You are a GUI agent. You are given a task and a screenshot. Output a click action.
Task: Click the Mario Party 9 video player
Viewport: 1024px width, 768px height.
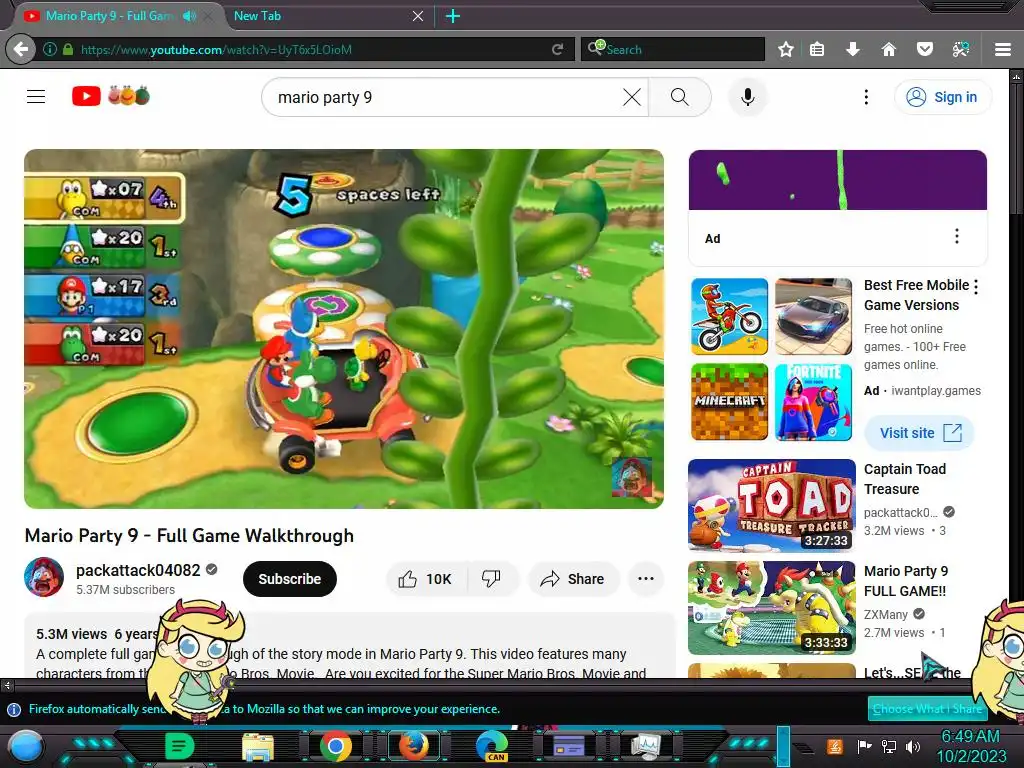point(344,329)
